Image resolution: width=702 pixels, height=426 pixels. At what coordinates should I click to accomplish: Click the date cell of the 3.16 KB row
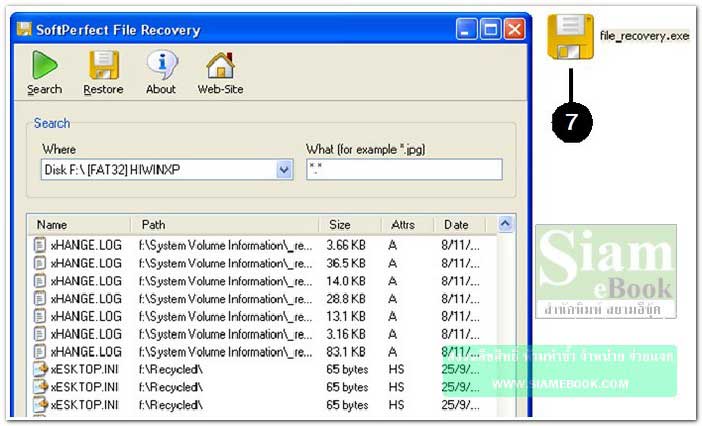pyautogui.click(x=460, y=334)
